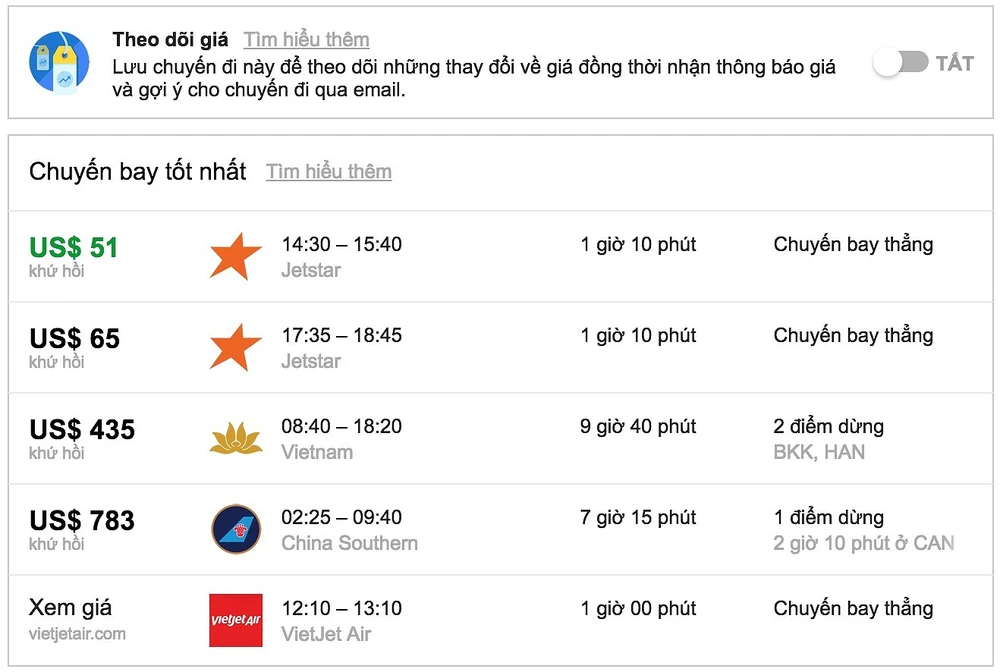Viewport: 1000px width, 672px height.
Task: Expand the 02:25 – 09:40 China Southern flight
Action: [341, 518]
